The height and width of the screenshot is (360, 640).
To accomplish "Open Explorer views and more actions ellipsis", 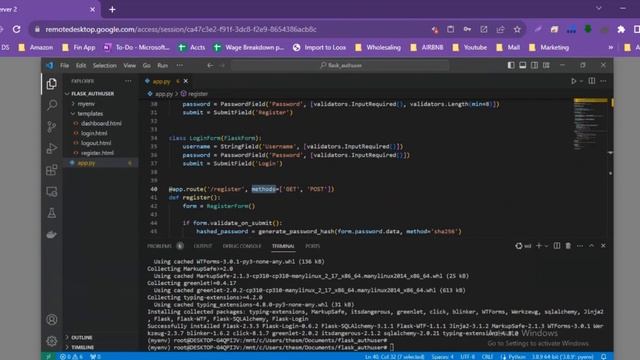I will click(128, 81).
